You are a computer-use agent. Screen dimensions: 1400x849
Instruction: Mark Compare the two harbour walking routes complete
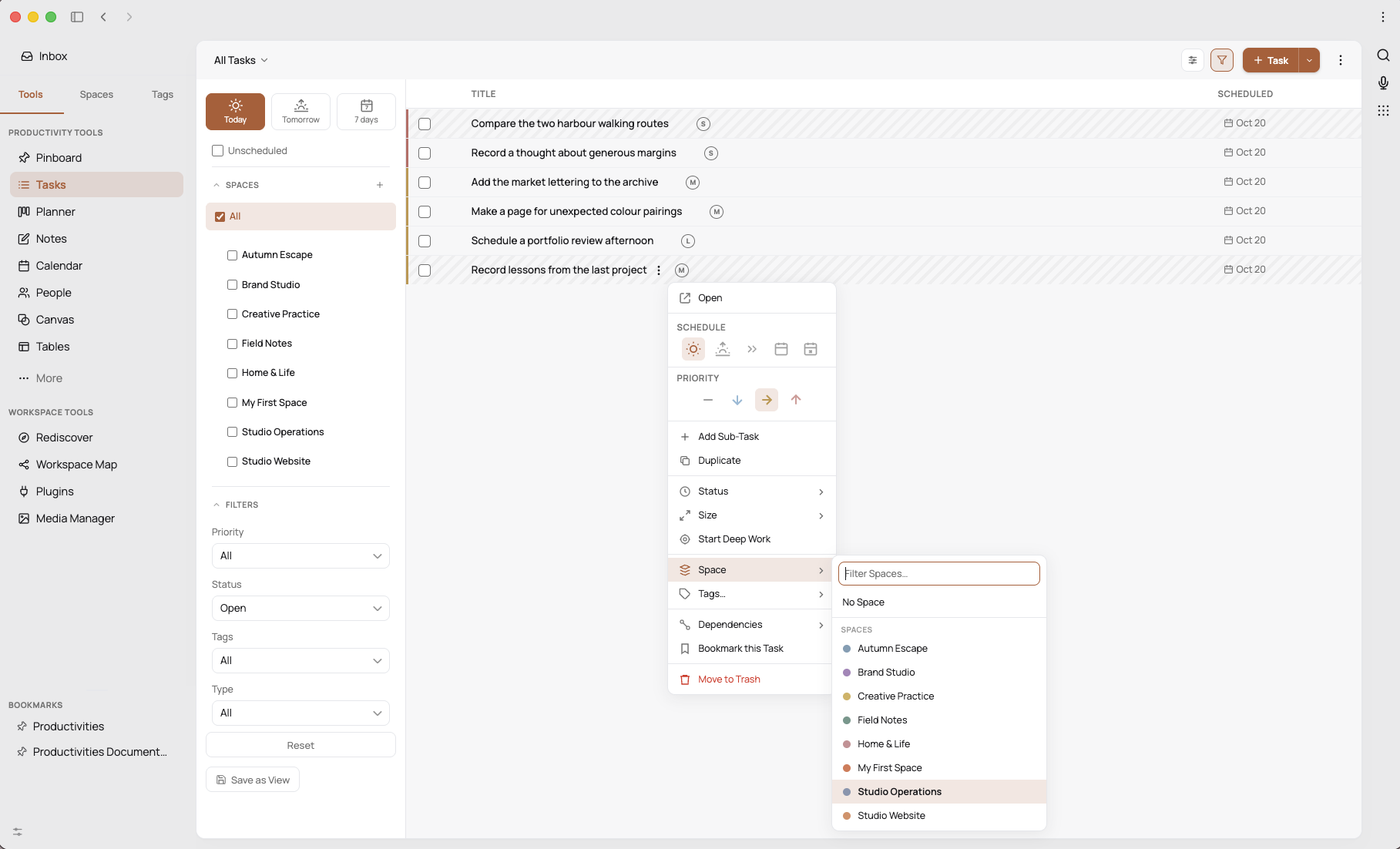(x=425, y=124)
